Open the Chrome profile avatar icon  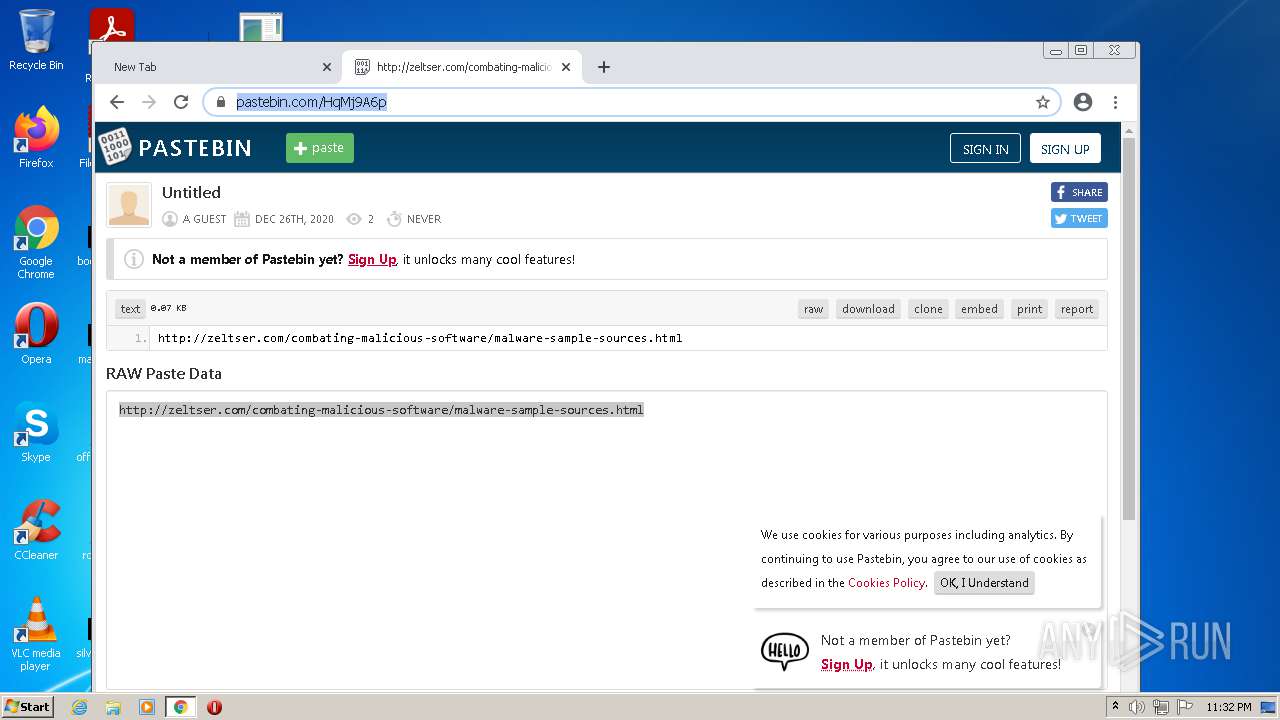click(x=1082, y=101)
